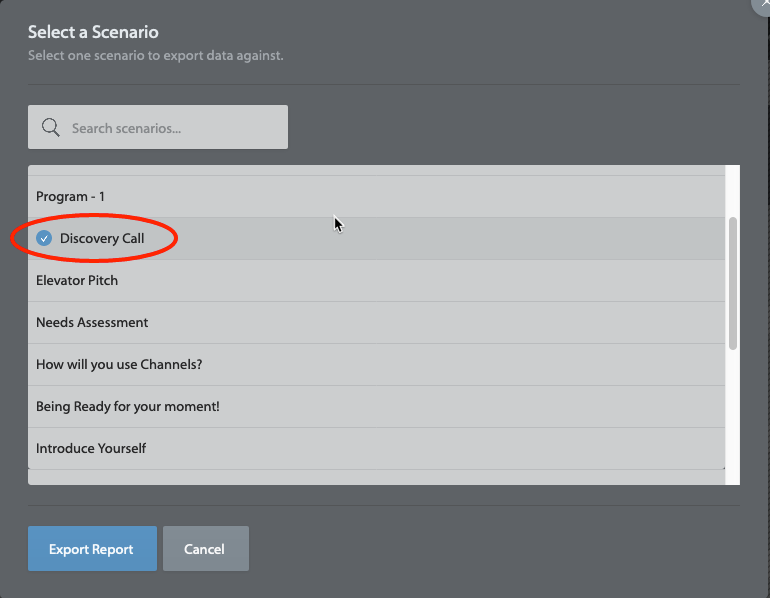Viewport: 770px width, 598px height.
Task: Click the blue checkmark beside Discovery Call
Action: click(44, 238)
